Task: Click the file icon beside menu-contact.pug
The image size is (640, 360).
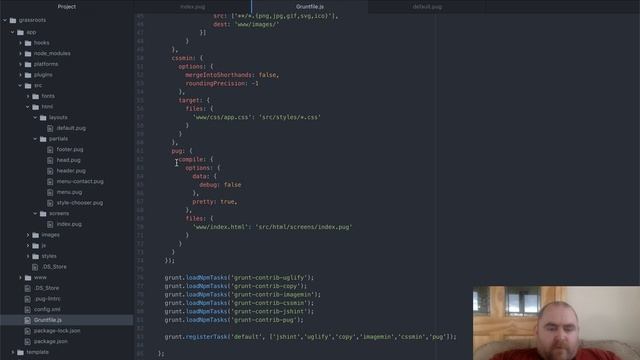Action: pyautogui.click(x=50, y=182)
